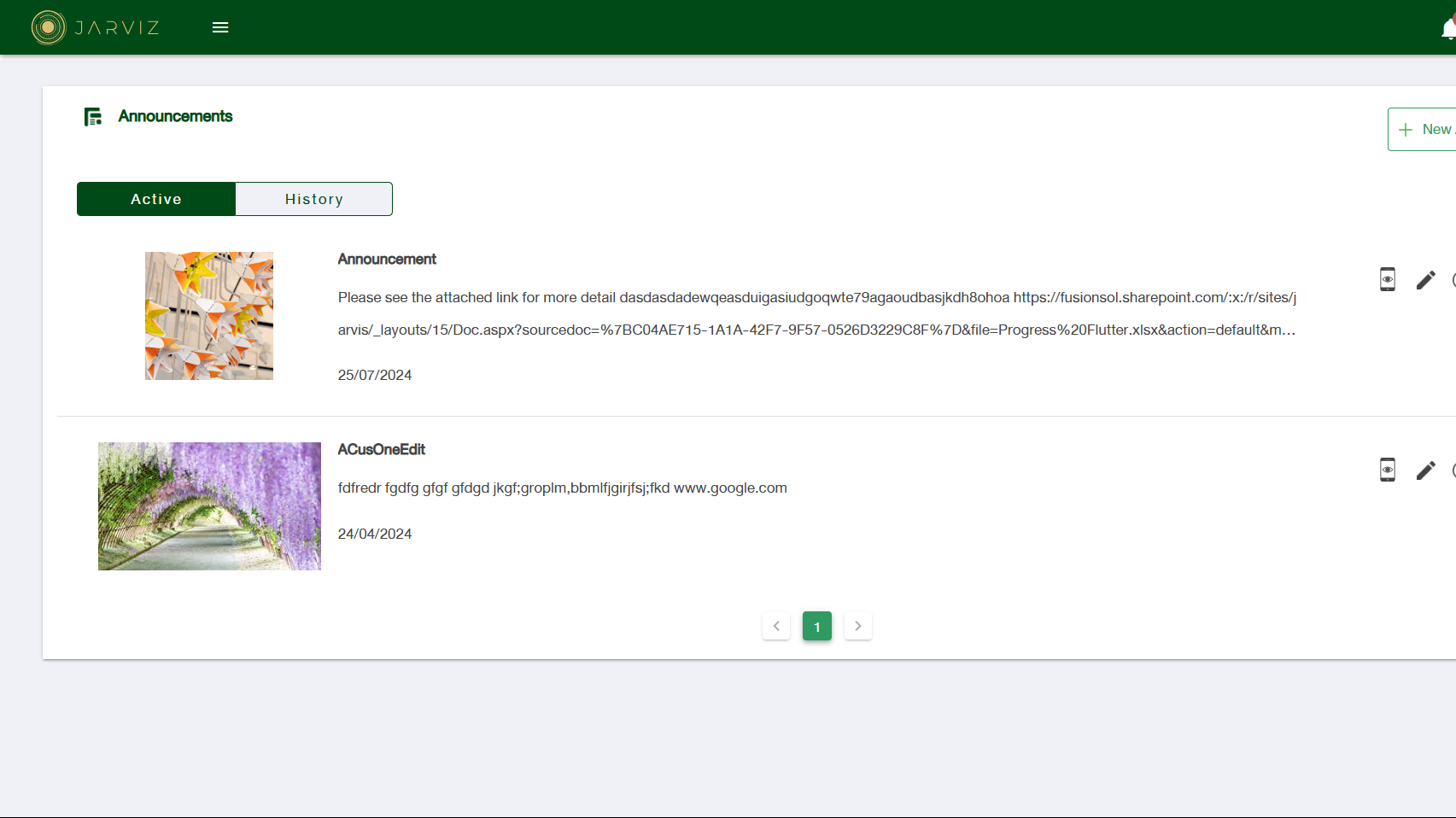
Task: Open the pinwheel announcement thumbnail
Action: click(x=209, y=316)
